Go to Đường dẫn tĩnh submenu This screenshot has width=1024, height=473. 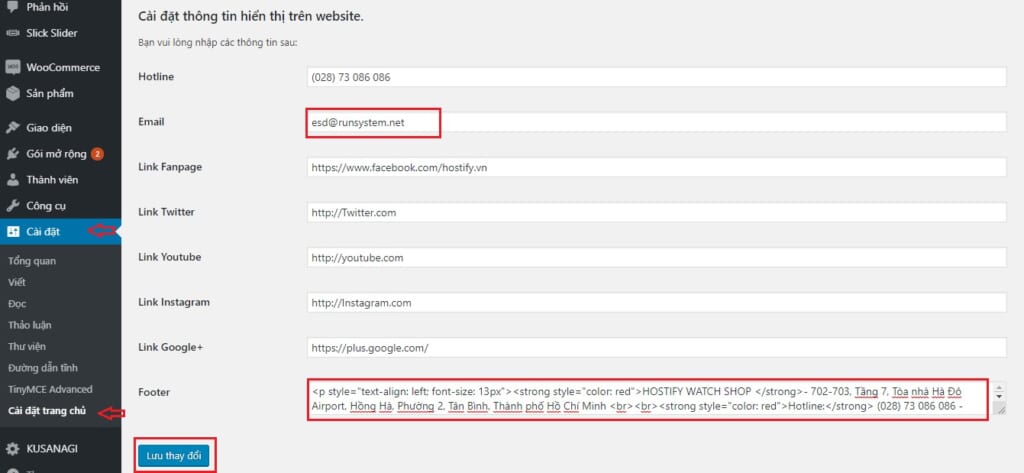42,368
